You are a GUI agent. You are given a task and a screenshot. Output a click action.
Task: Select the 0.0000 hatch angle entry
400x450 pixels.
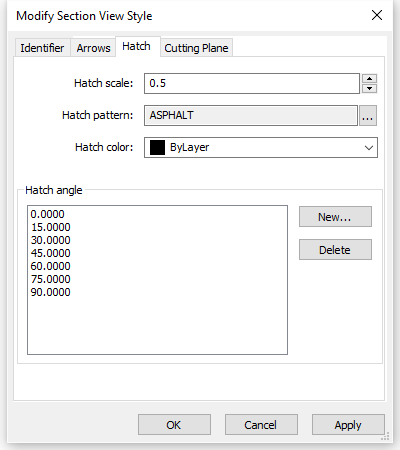coord(48,214)
